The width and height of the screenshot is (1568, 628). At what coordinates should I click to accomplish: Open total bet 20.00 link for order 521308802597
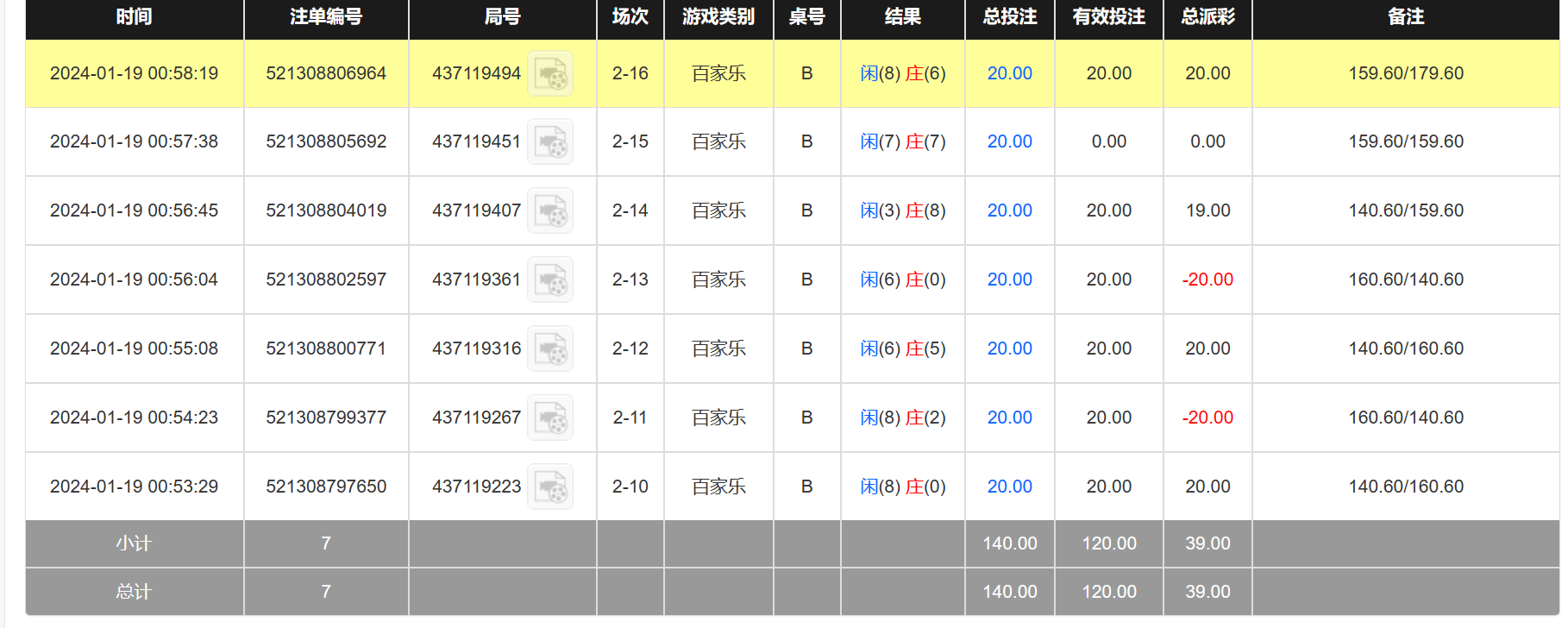pyautogui.click(x=1010, y=279)
